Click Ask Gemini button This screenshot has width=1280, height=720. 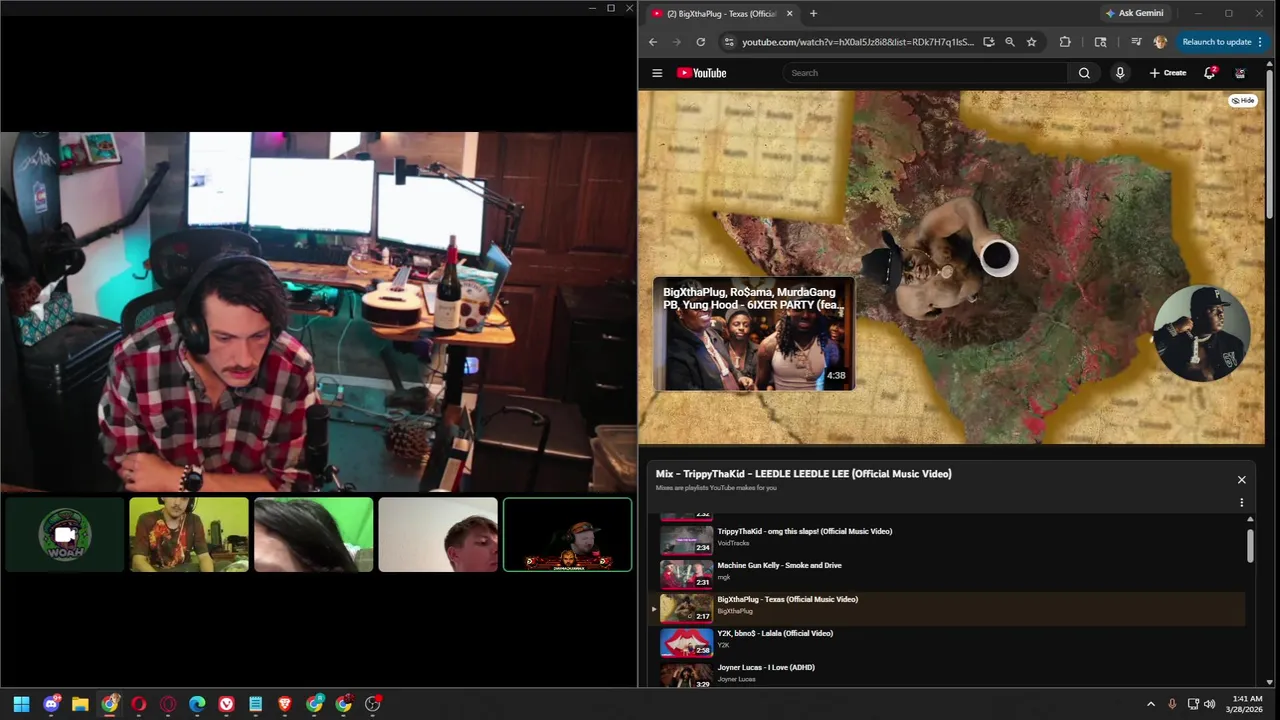click(x=1135, y=13)
